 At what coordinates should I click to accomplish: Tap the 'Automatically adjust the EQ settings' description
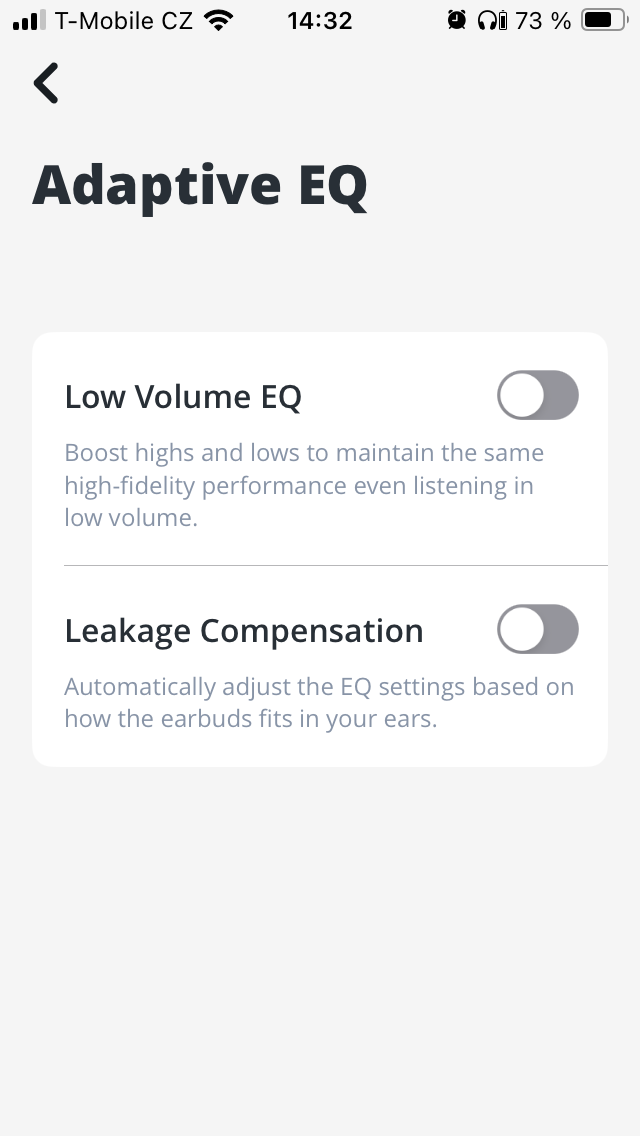pyautogui.click(x=319, y=687)
